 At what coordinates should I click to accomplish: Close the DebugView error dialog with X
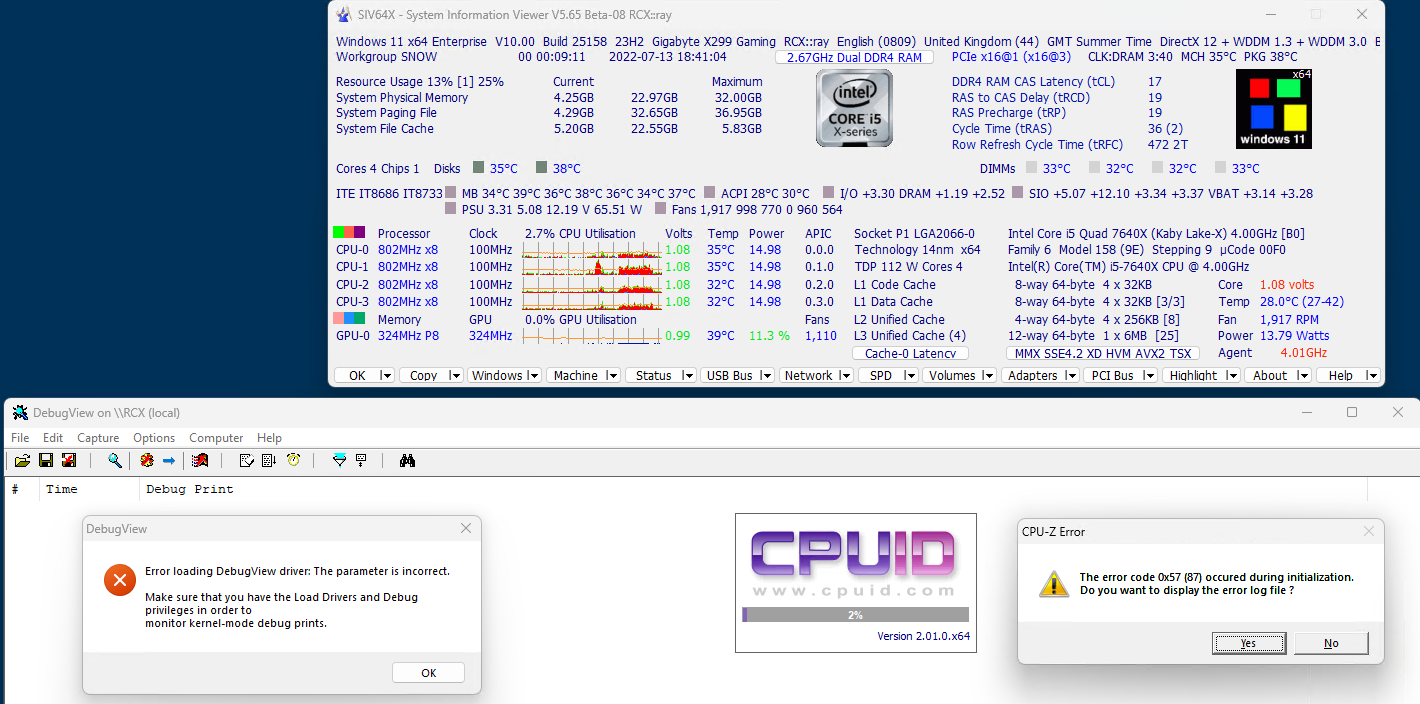click(466, 528)
